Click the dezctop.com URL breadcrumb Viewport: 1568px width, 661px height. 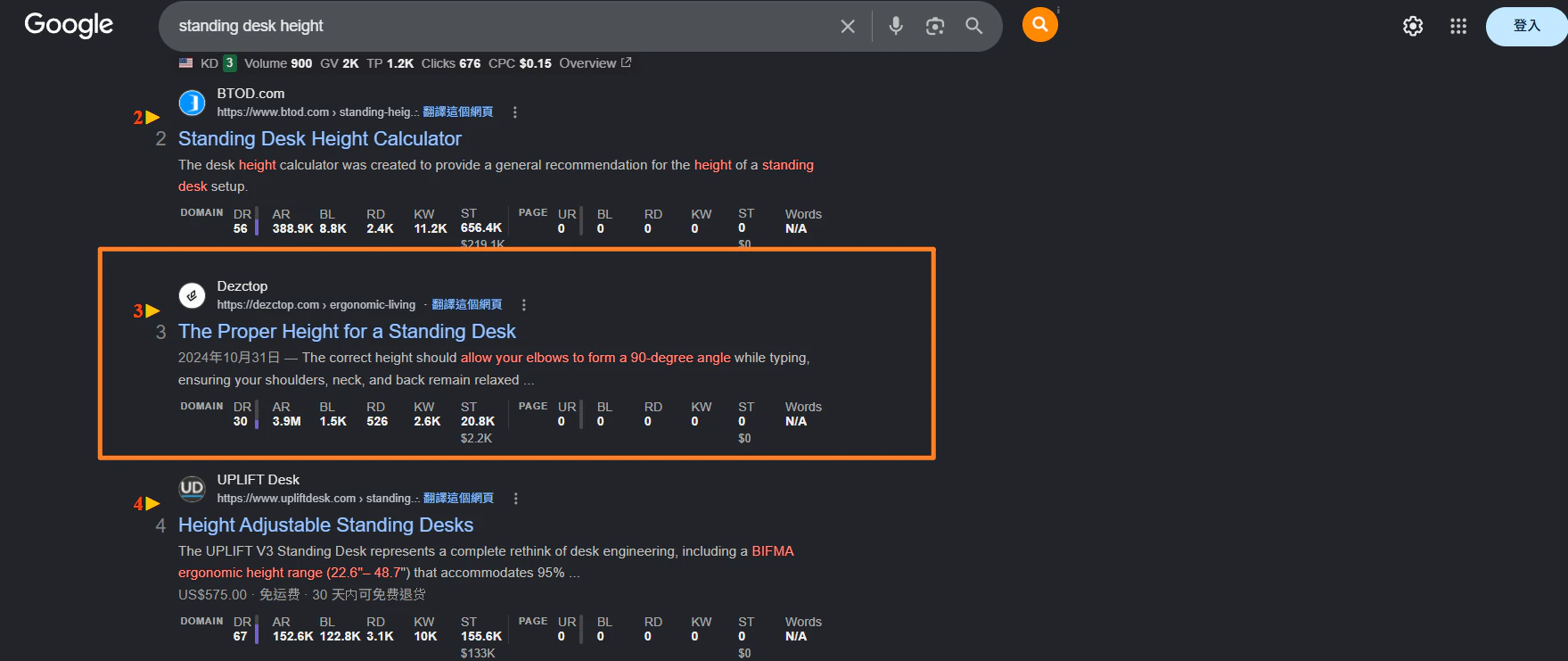point(316,305)
